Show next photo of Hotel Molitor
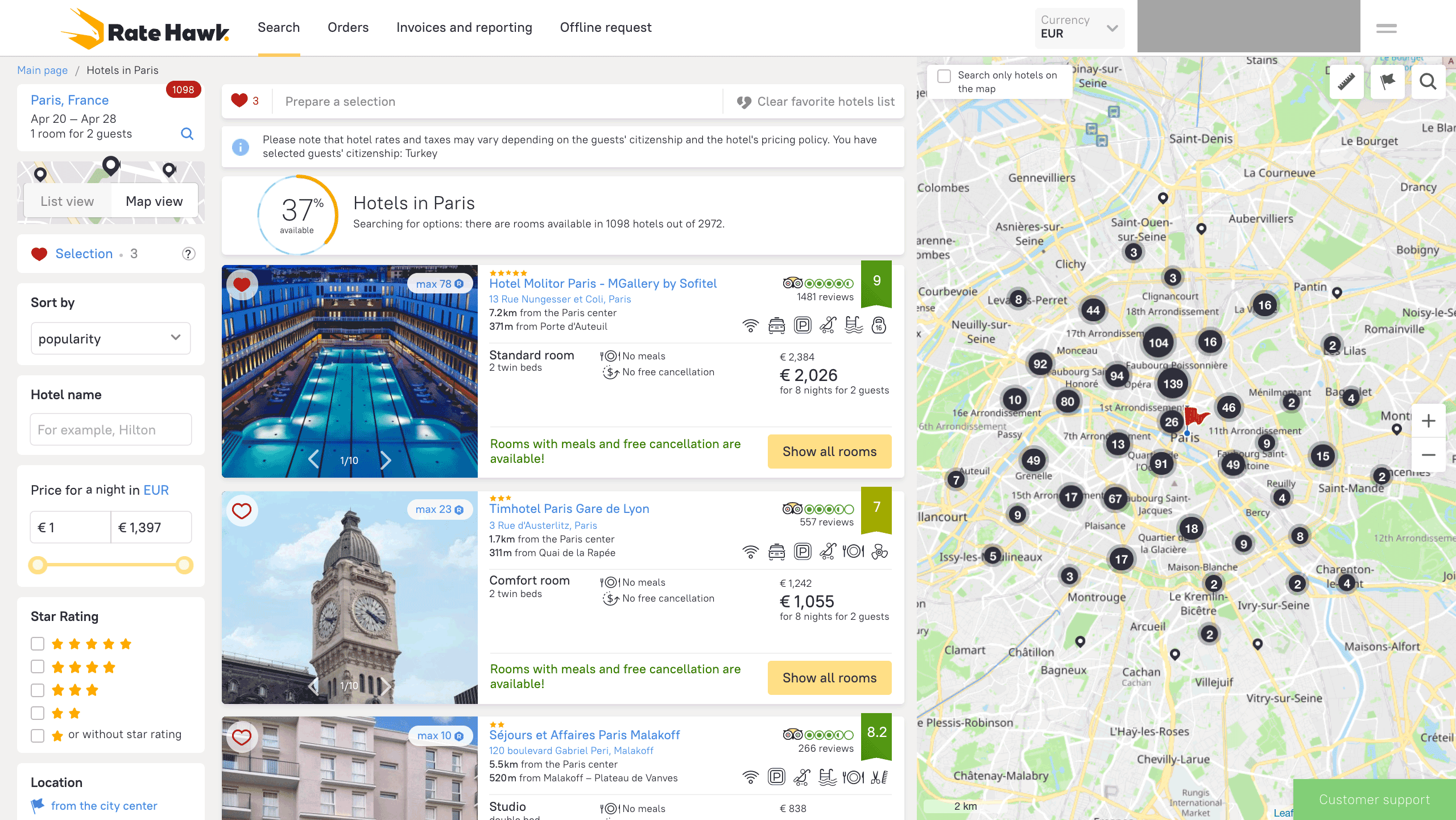 (x=386, y=459)
